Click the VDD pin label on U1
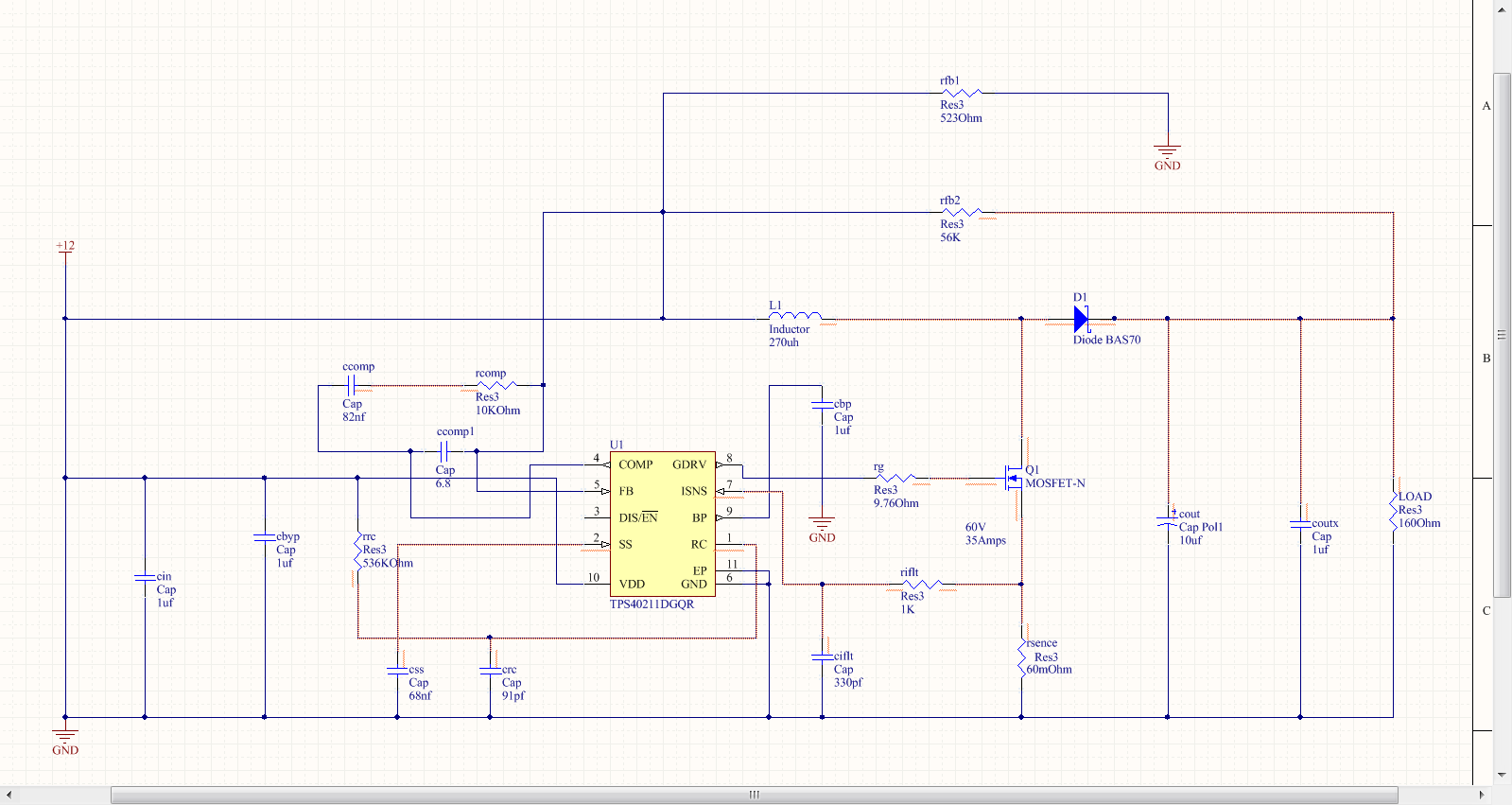 point(632,584)
